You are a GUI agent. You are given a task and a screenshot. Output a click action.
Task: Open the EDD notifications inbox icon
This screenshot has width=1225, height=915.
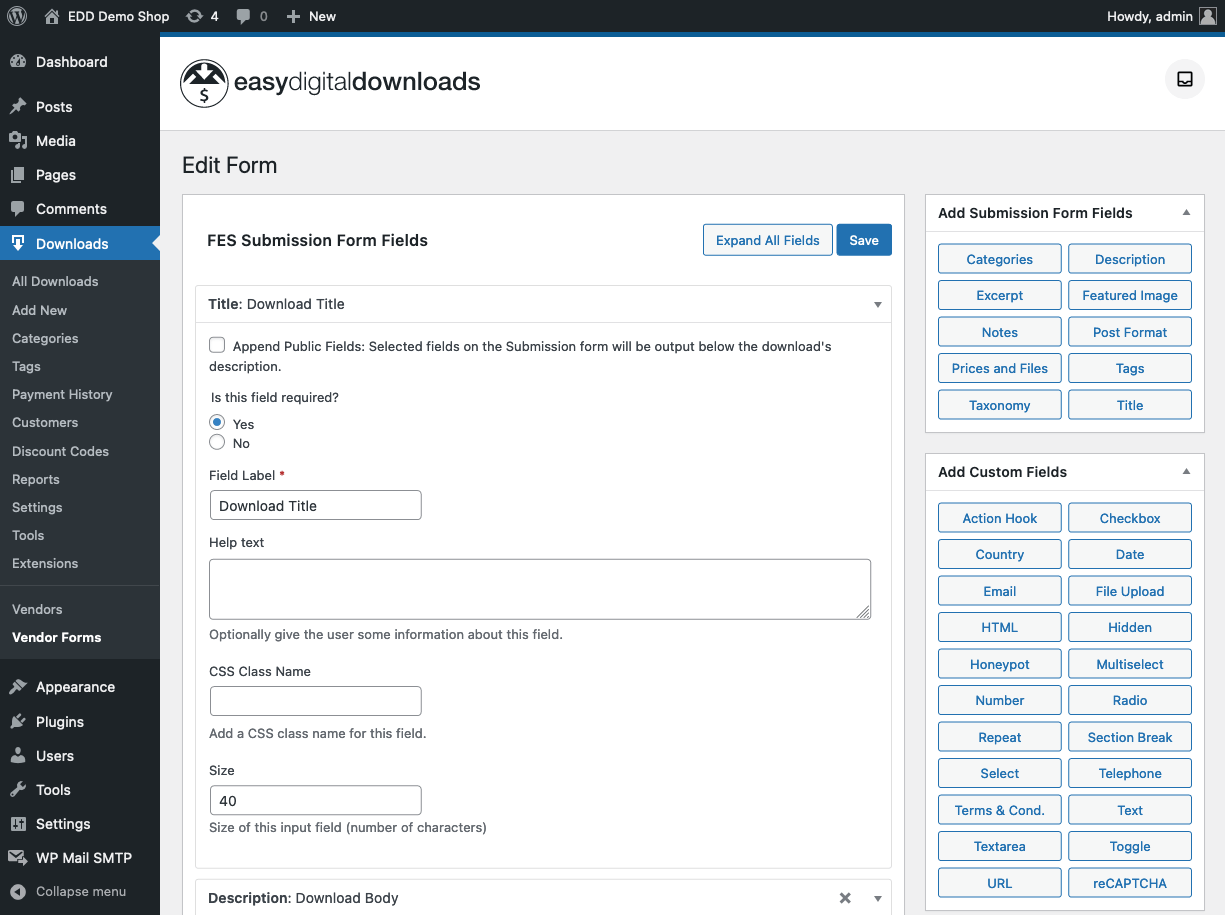pos(1185,79)
